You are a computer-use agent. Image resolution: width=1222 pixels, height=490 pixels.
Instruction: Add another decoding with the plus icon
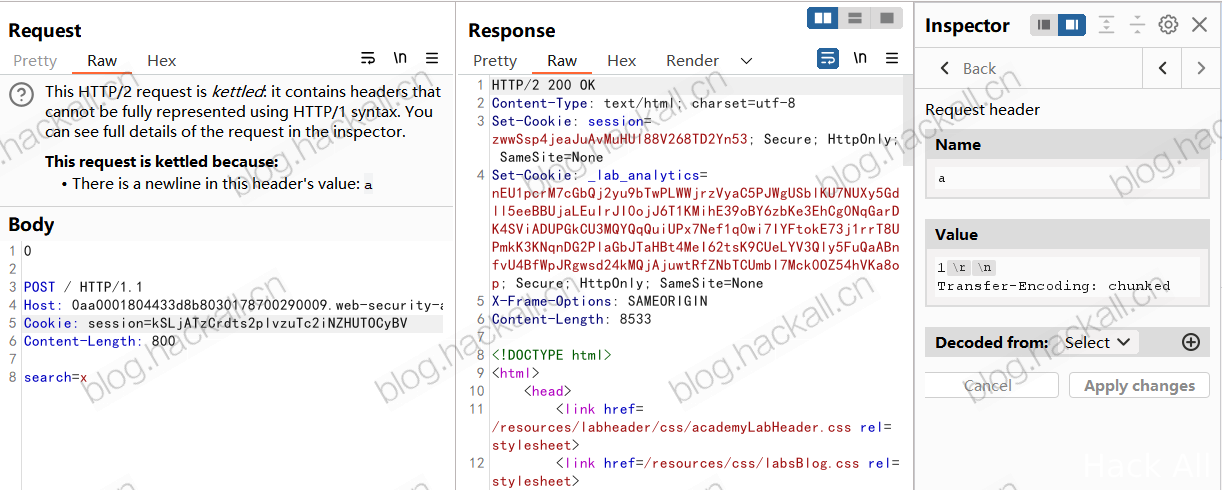tap(1190, 342)
